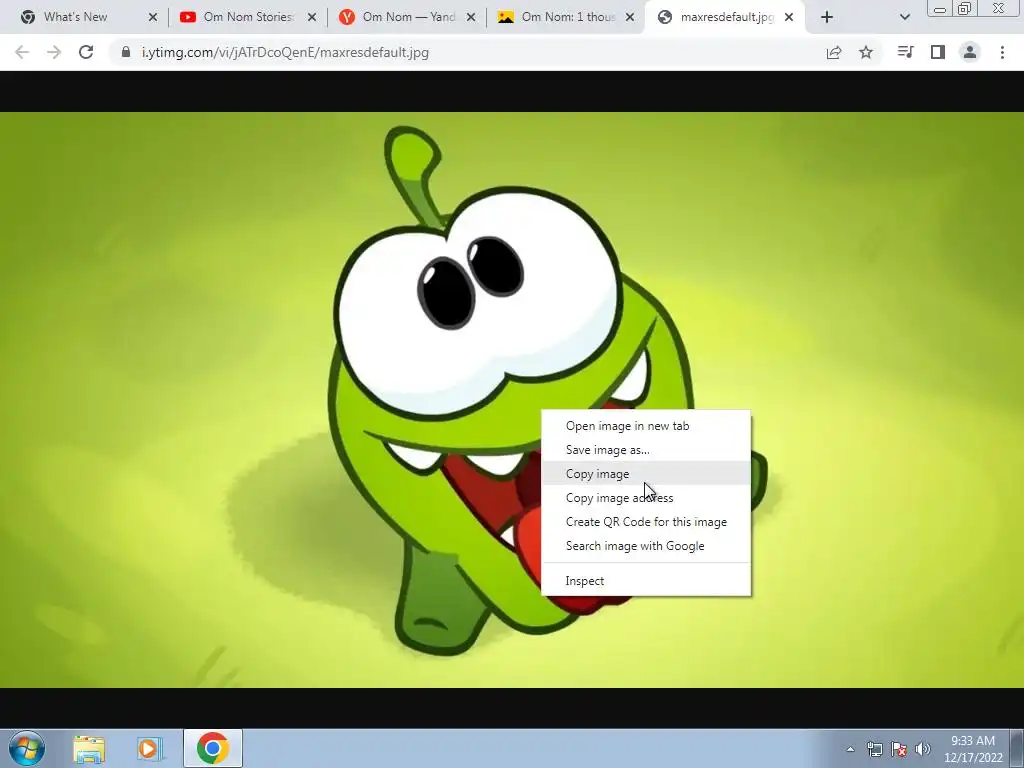Screen dimensions: 1024x768
Task: Open the Action Center flag icon
Action: pos(899,749)
